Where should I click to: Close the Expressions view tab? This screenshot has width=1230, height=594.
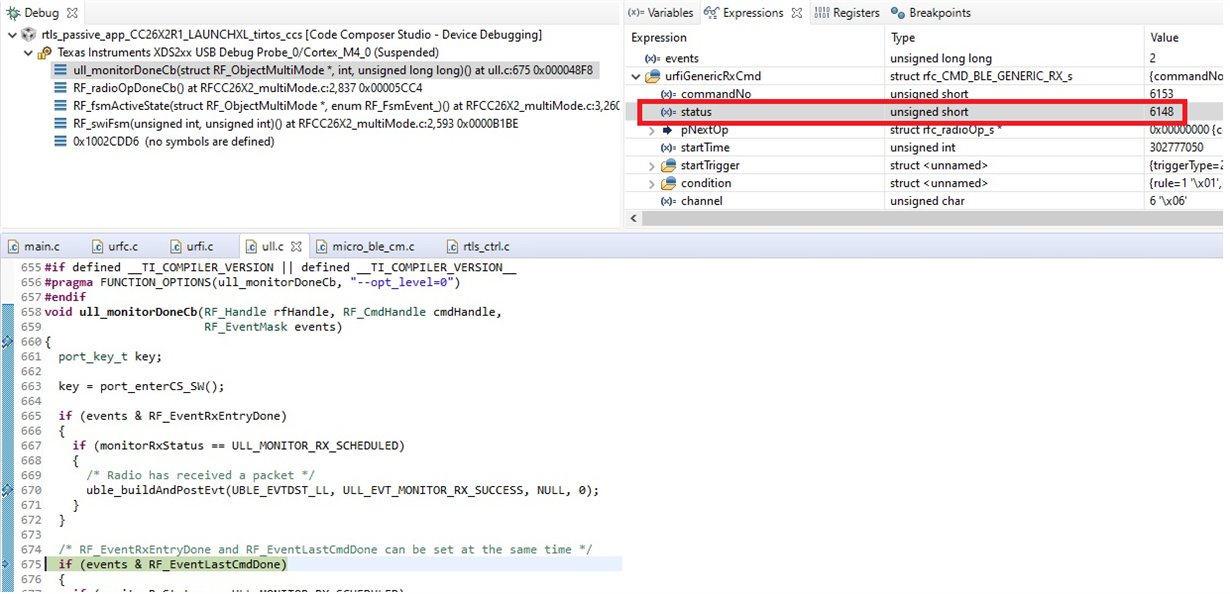pyautogui.click(x=797, y=13)
